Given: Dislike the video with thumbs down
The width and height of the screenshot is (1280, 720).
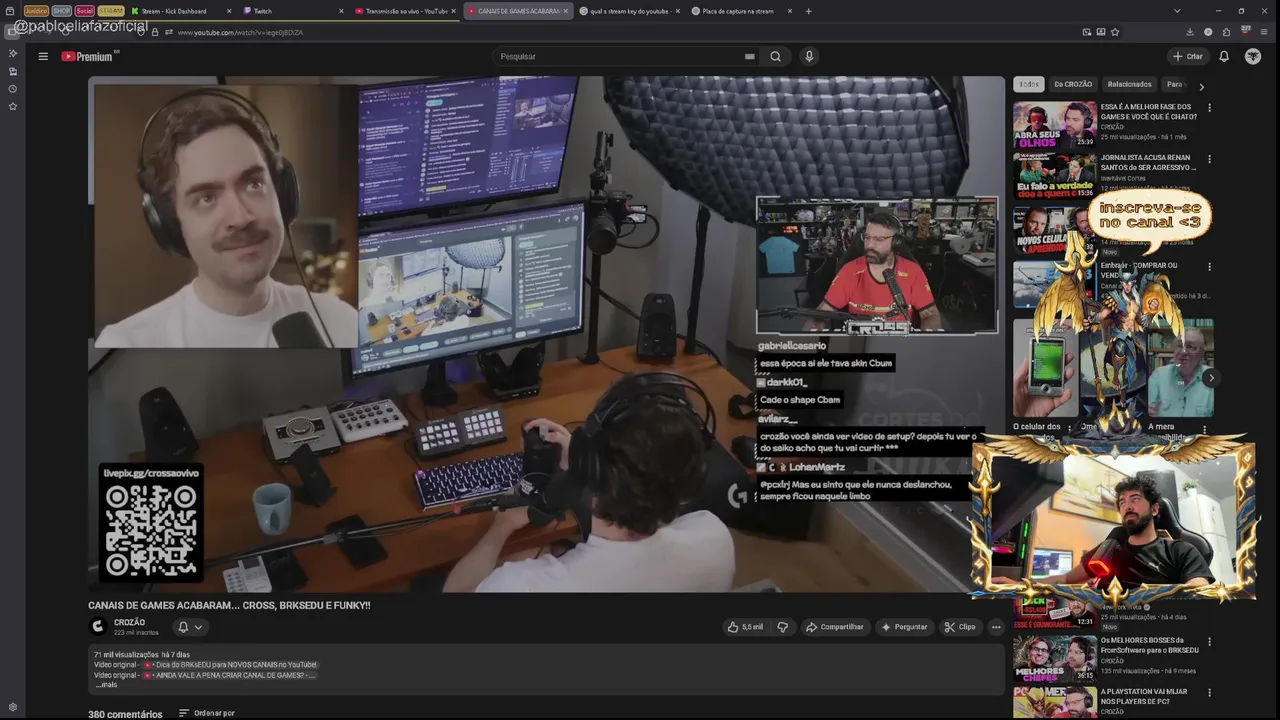Looking at the screenshot, I should click(783, 627).
